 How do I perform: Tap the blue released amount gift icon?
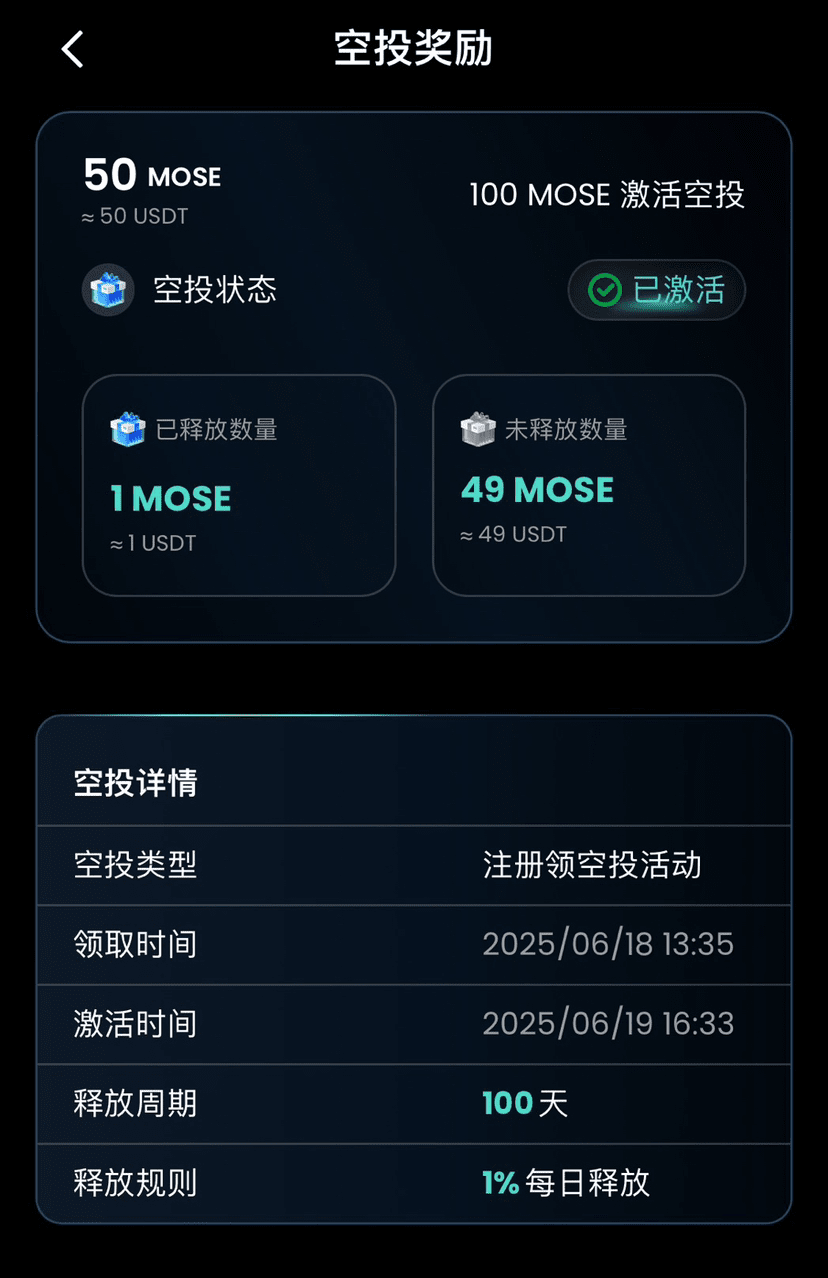tap(127, 430)
